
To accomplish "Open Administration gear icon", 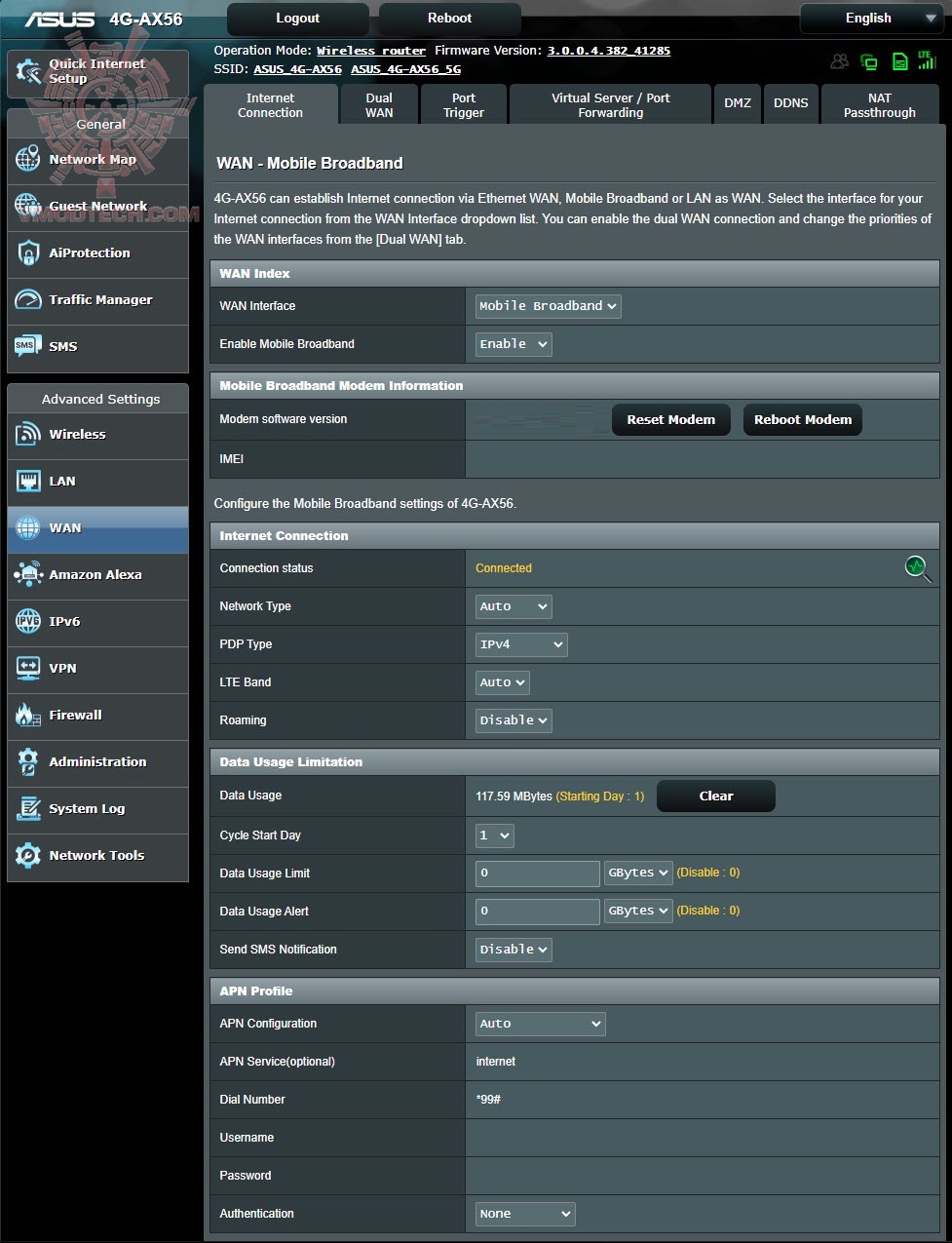I will coord(28,762).
